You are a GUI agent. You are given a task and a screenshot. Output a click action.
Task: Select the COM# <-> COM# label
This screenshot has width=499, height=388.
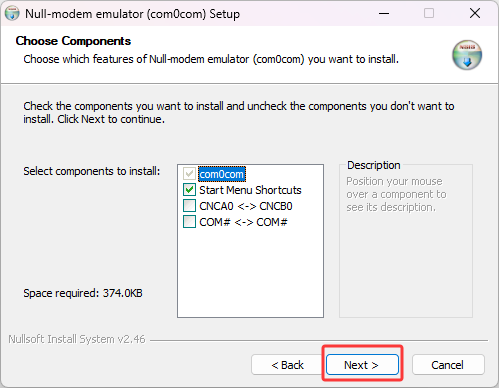(x=243, y=222)
